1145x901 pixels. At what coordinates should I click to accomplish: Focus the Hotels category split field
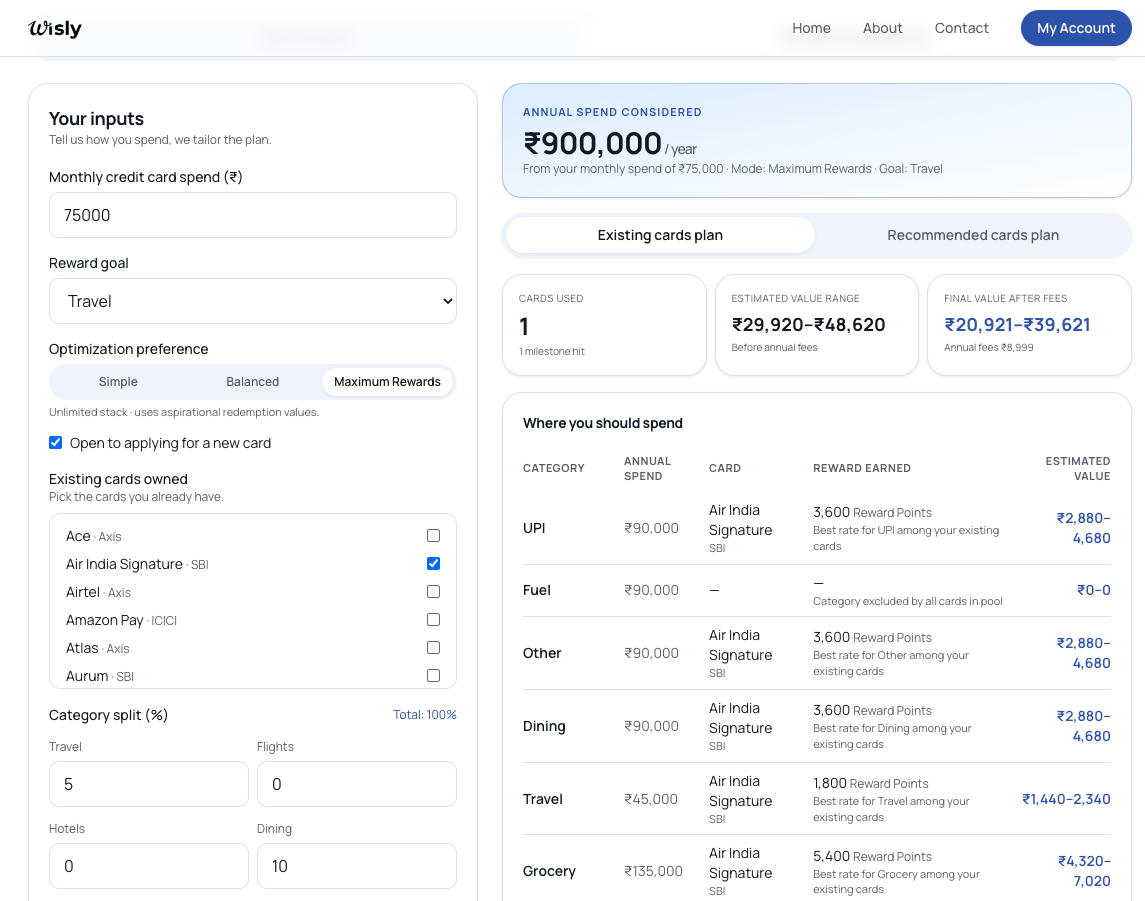149,866
